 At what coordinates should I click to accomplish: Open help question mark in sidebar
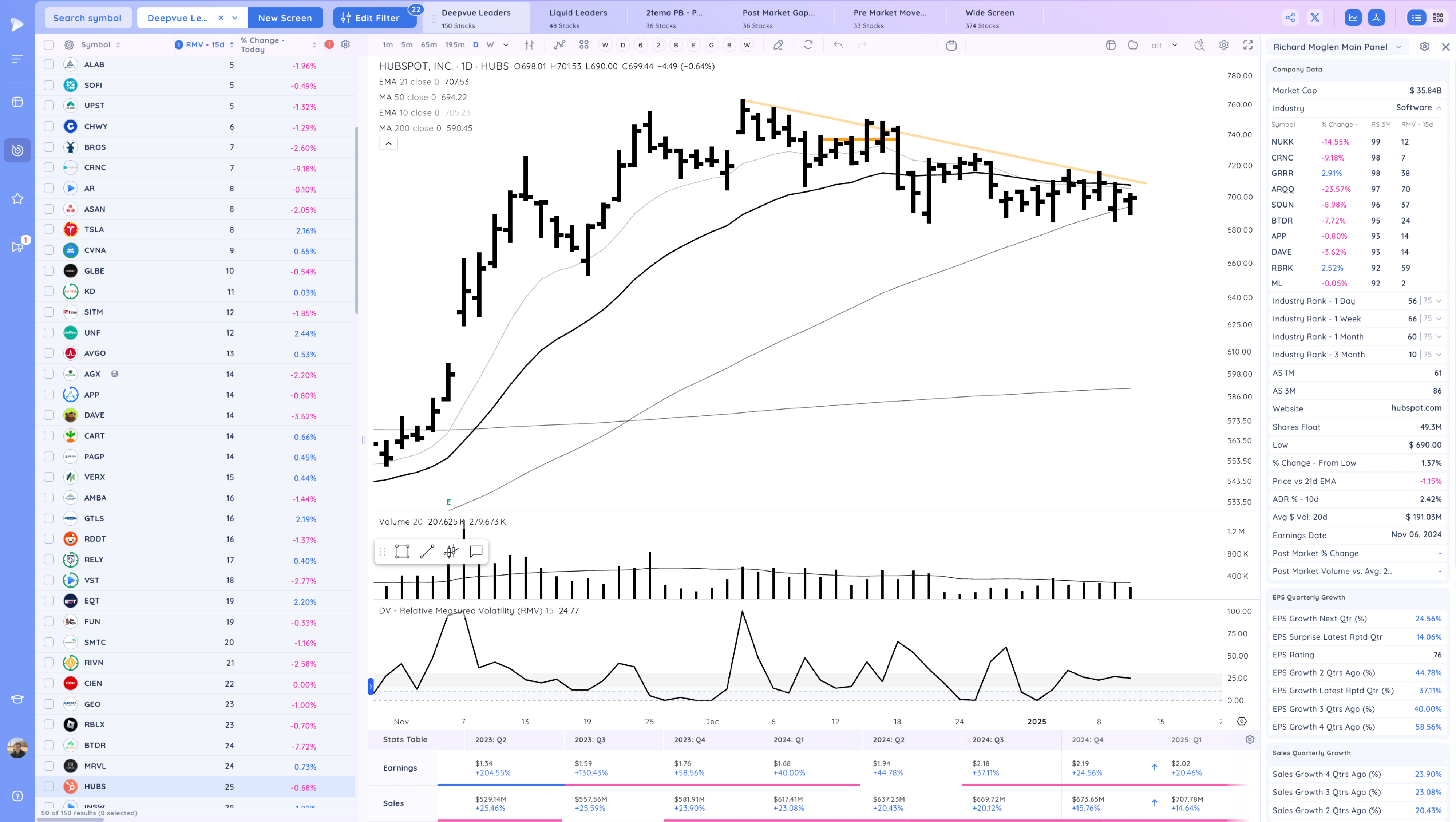(17, 796)
